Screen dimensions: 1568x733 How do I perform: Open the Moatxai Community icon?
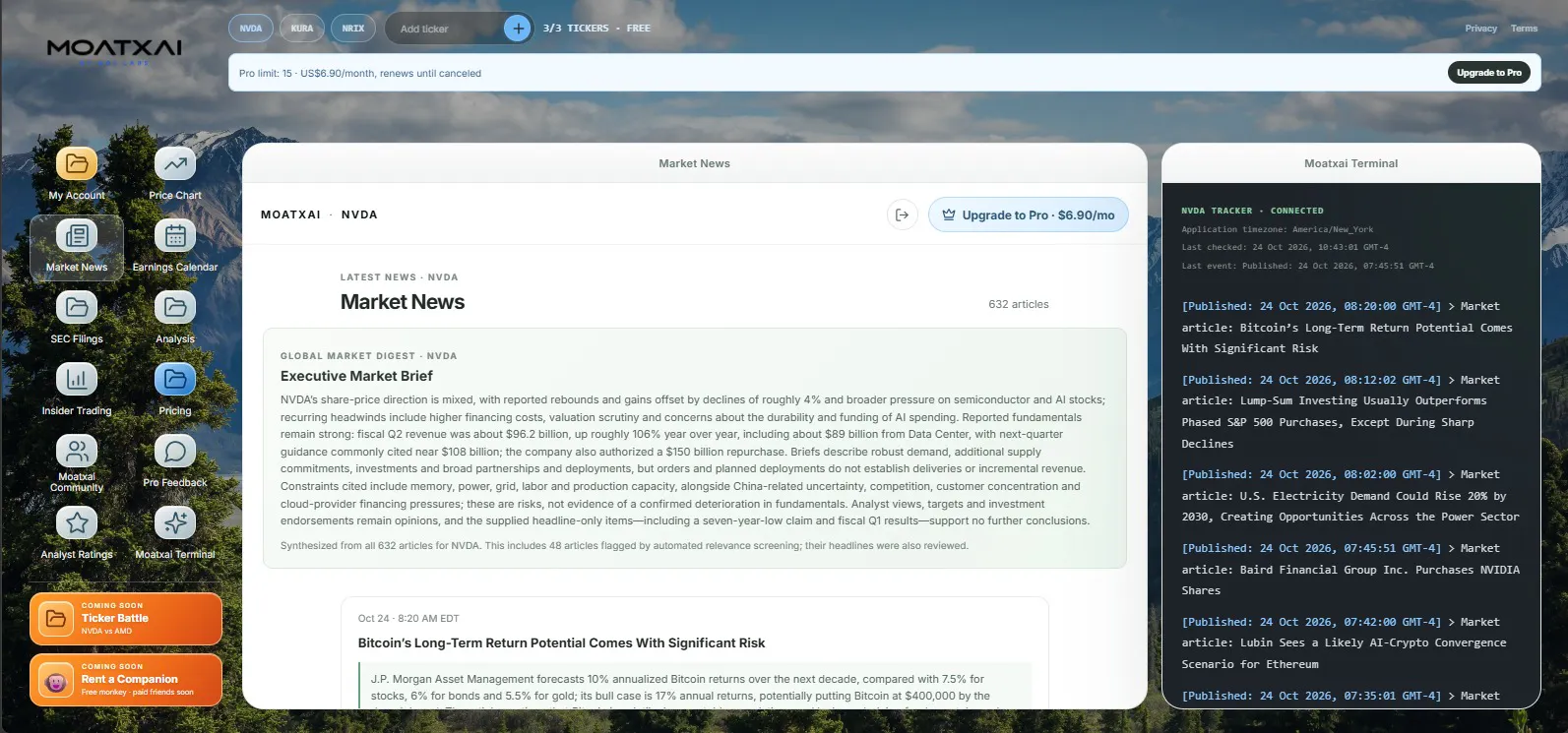pyautogui.click(x=77, y=452)
